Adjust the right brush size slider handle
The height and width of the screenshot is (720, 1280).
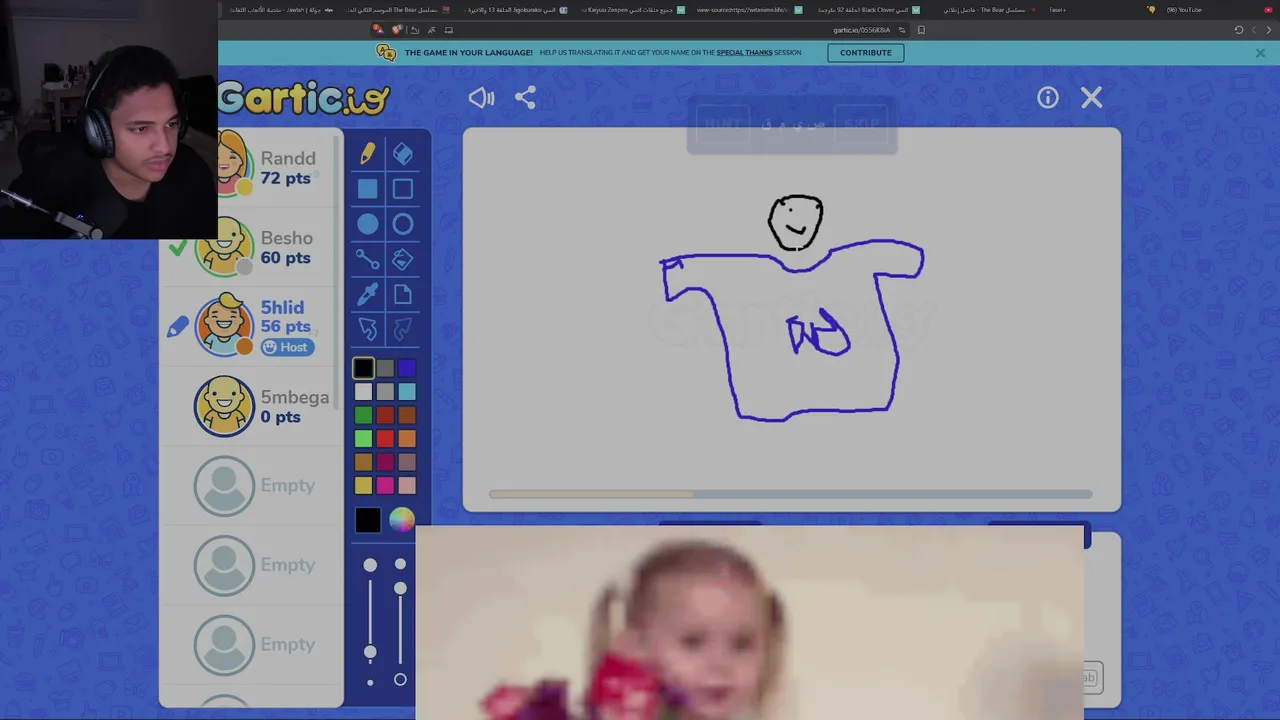point(400,588)
